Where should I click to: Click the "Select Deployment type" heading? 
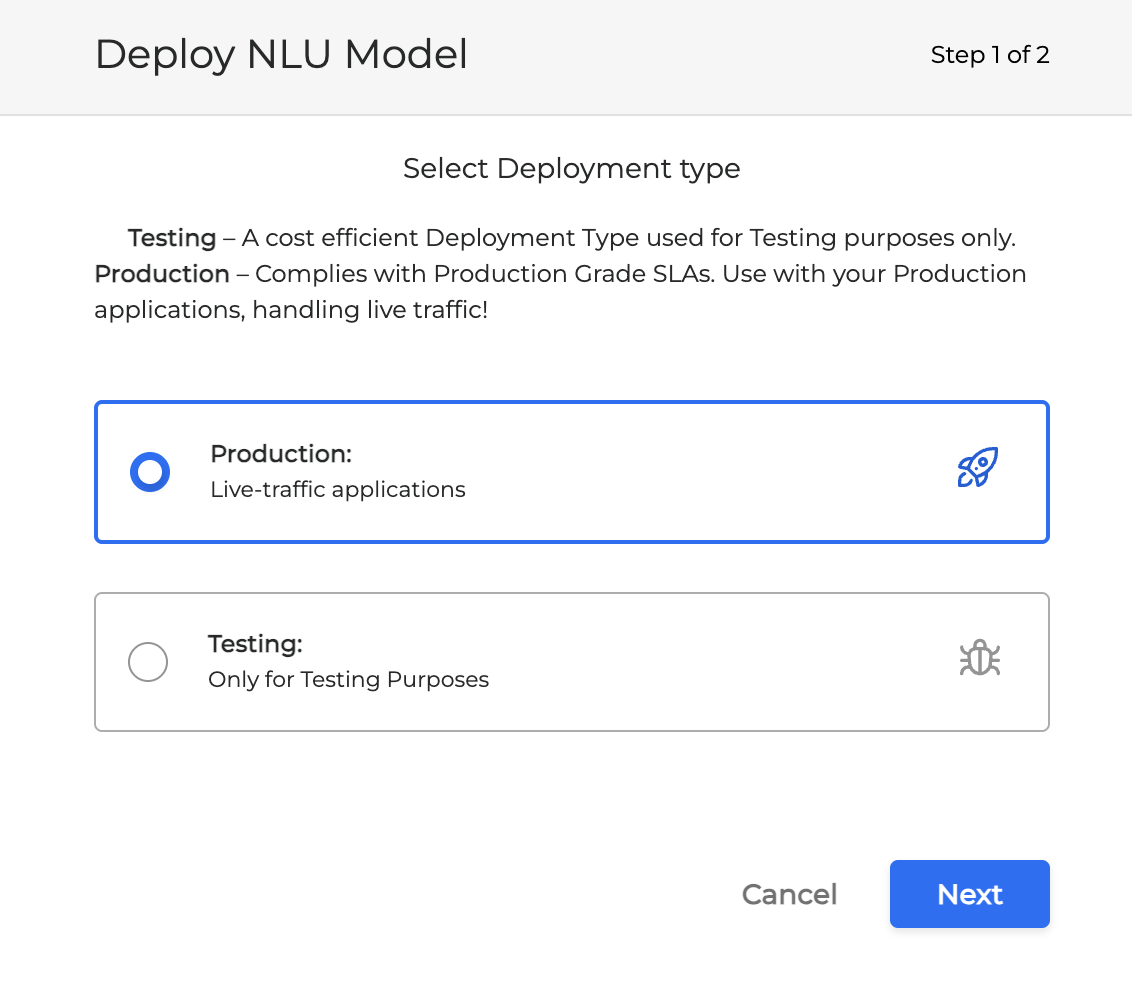coord(571,168)
